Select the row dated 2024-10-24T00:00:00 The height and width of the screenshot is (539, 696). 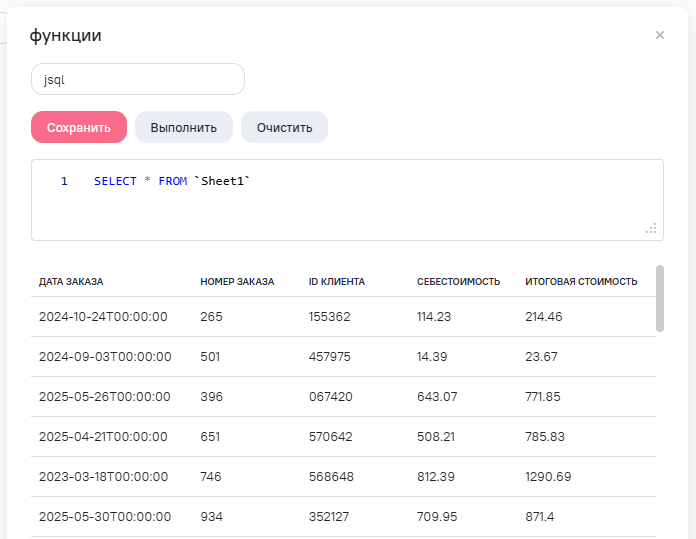103,317
